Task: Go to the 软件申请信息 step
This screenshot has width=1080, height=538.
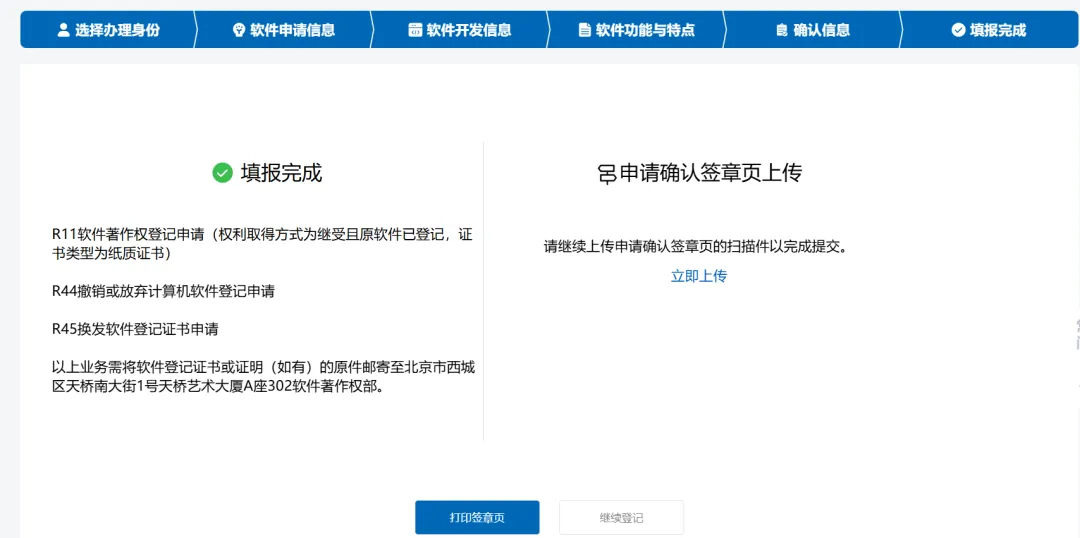Action: [284, 30]
